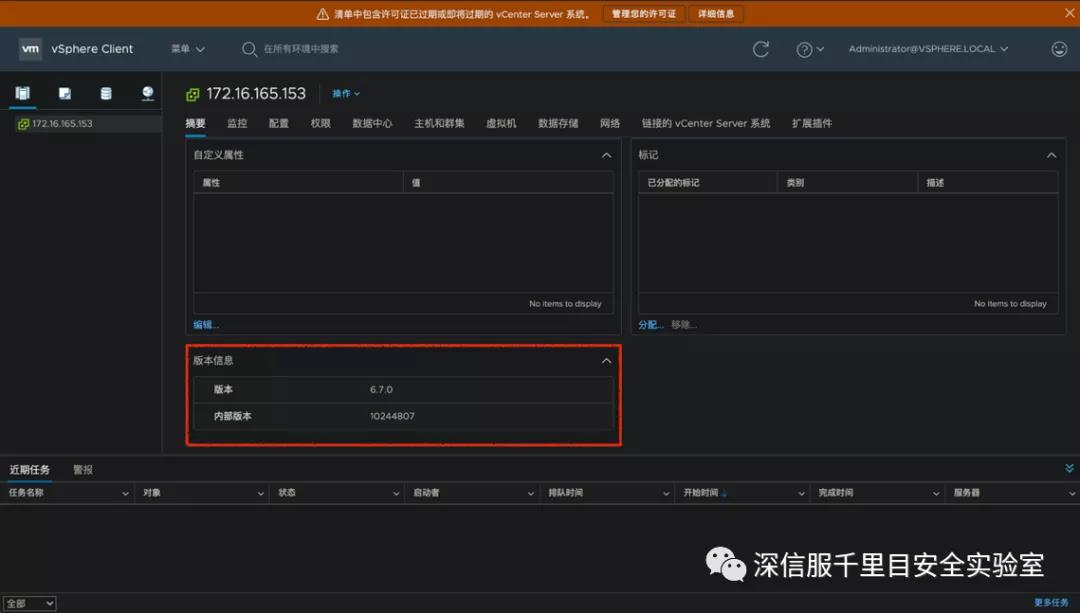Switch to the 权限 tab
1080x613 pixels.
coord(320,123)
